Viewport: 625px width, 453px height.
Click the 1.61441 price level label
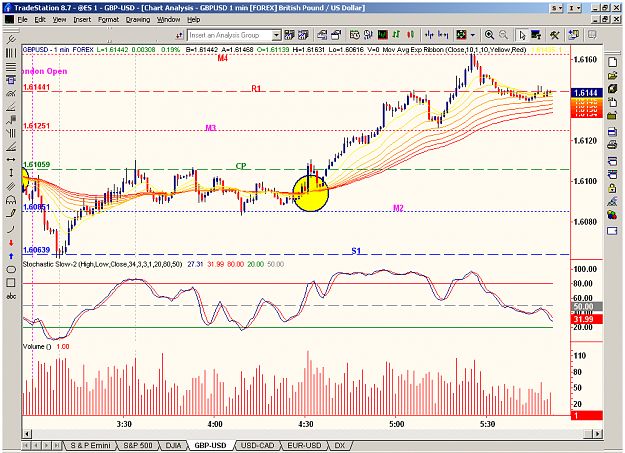click(36, 87)
